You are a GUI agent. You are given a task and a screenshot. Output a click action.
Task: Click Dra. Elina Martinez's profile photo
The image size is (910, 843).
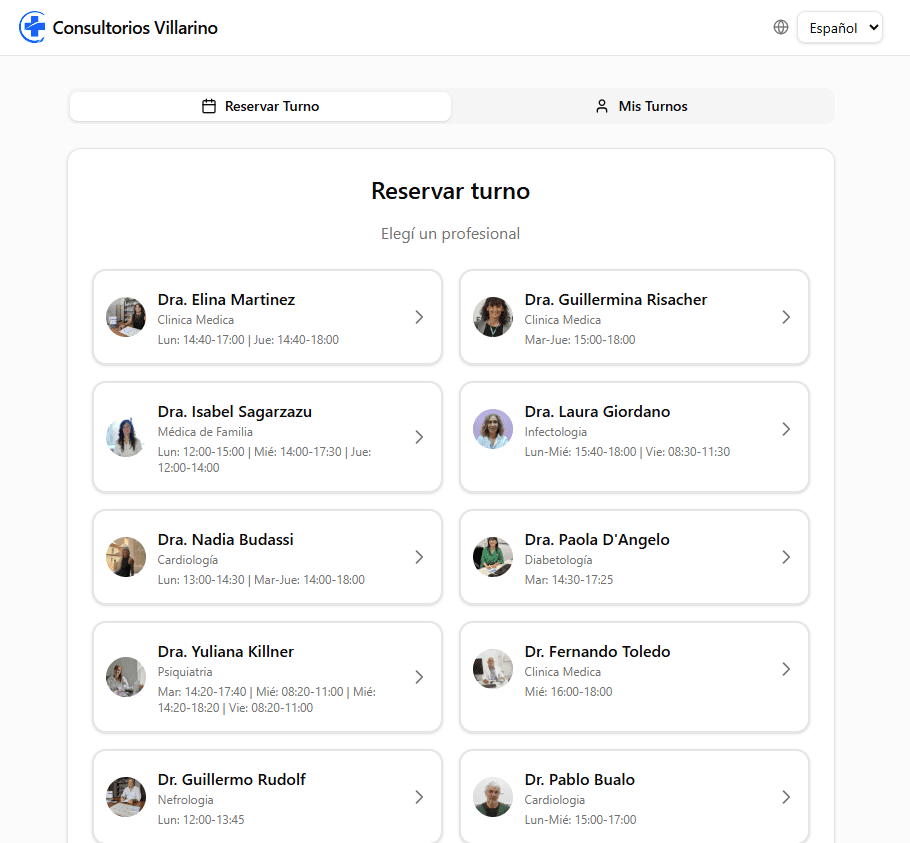click(126, 317)
